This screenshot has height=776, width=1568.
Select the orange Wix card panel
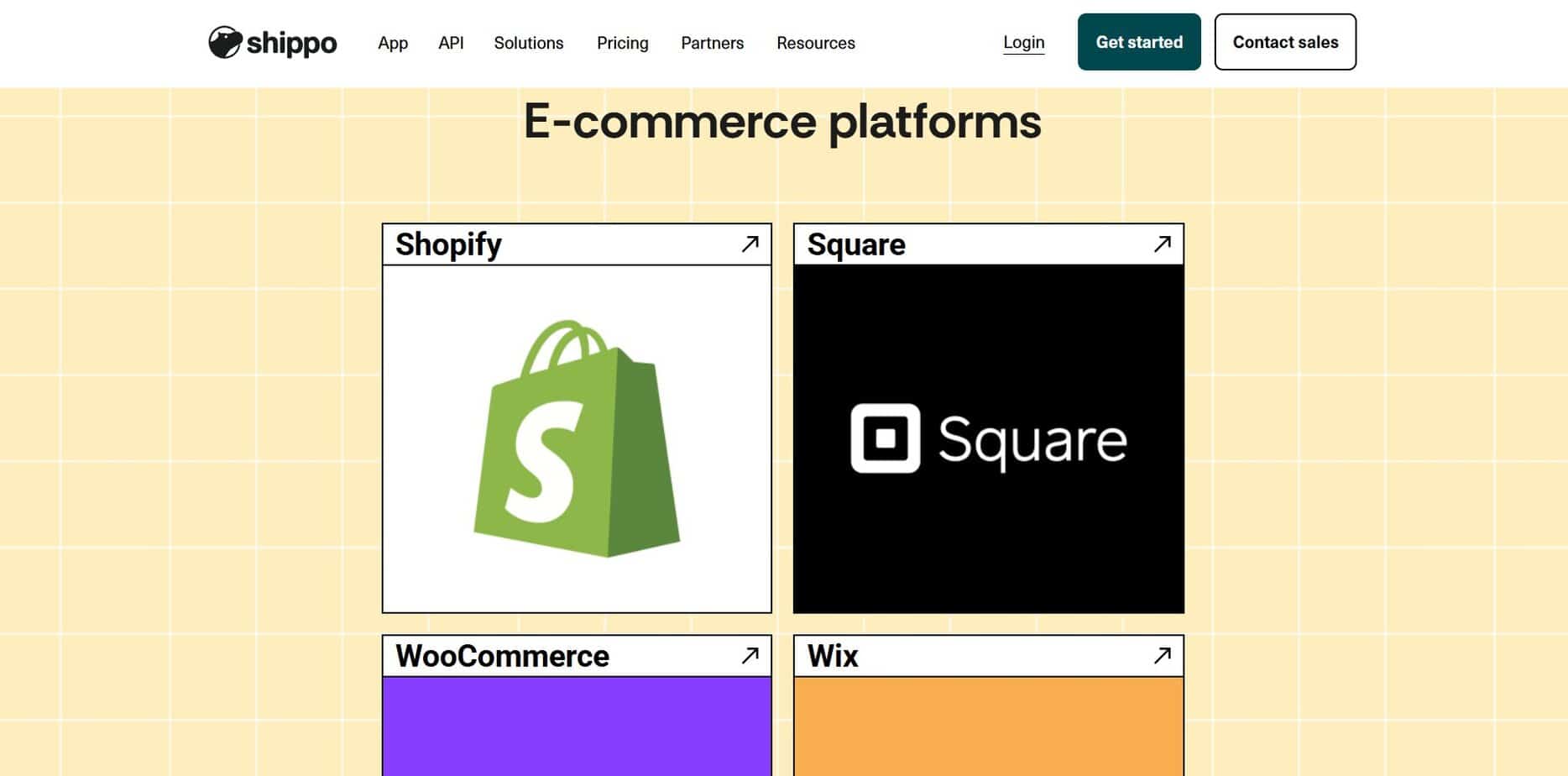point(988,726)
